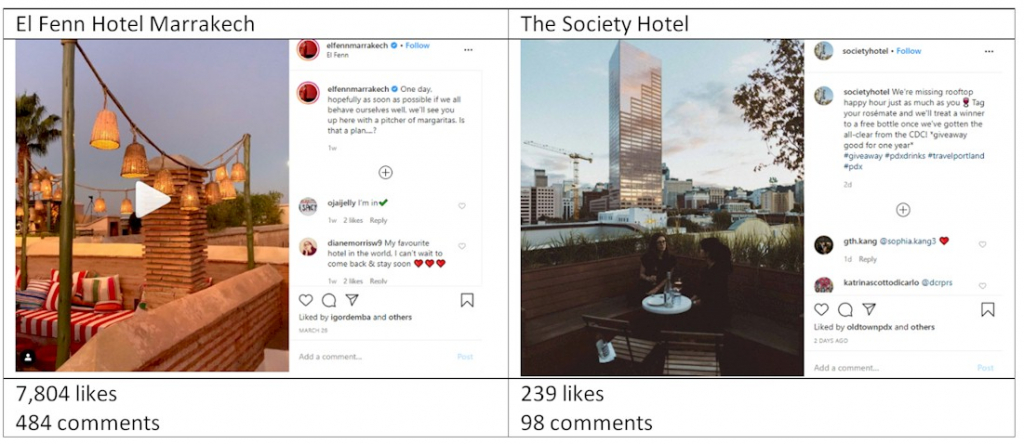The image size is (1024, 444).
Task: Follow the elfennmarrakech account
Action: point(418,46)
